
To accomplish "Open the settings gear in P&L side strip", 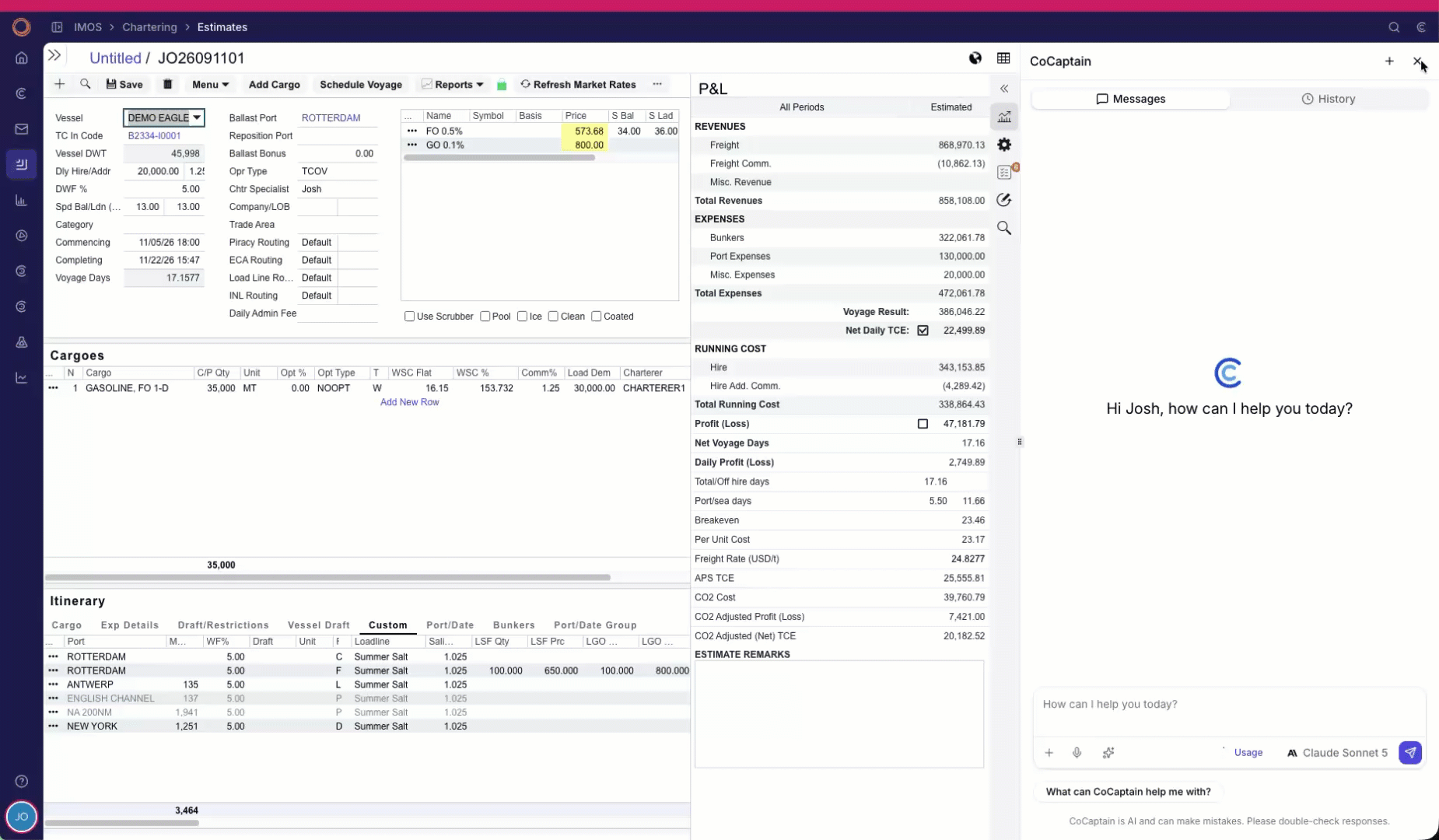I will [x=1004, y=145].
